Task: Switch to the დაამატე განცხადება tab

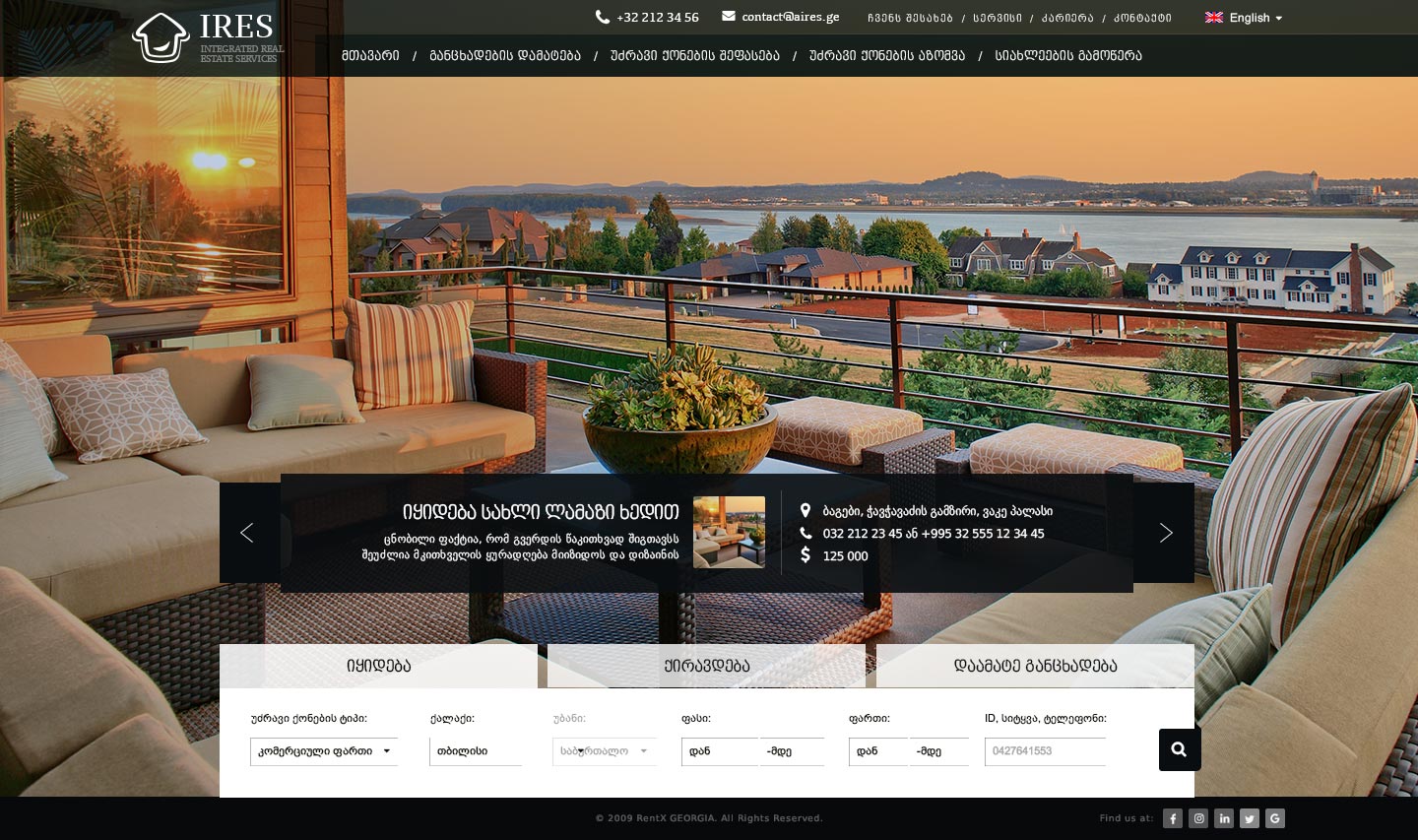Action: (1035, 666)
